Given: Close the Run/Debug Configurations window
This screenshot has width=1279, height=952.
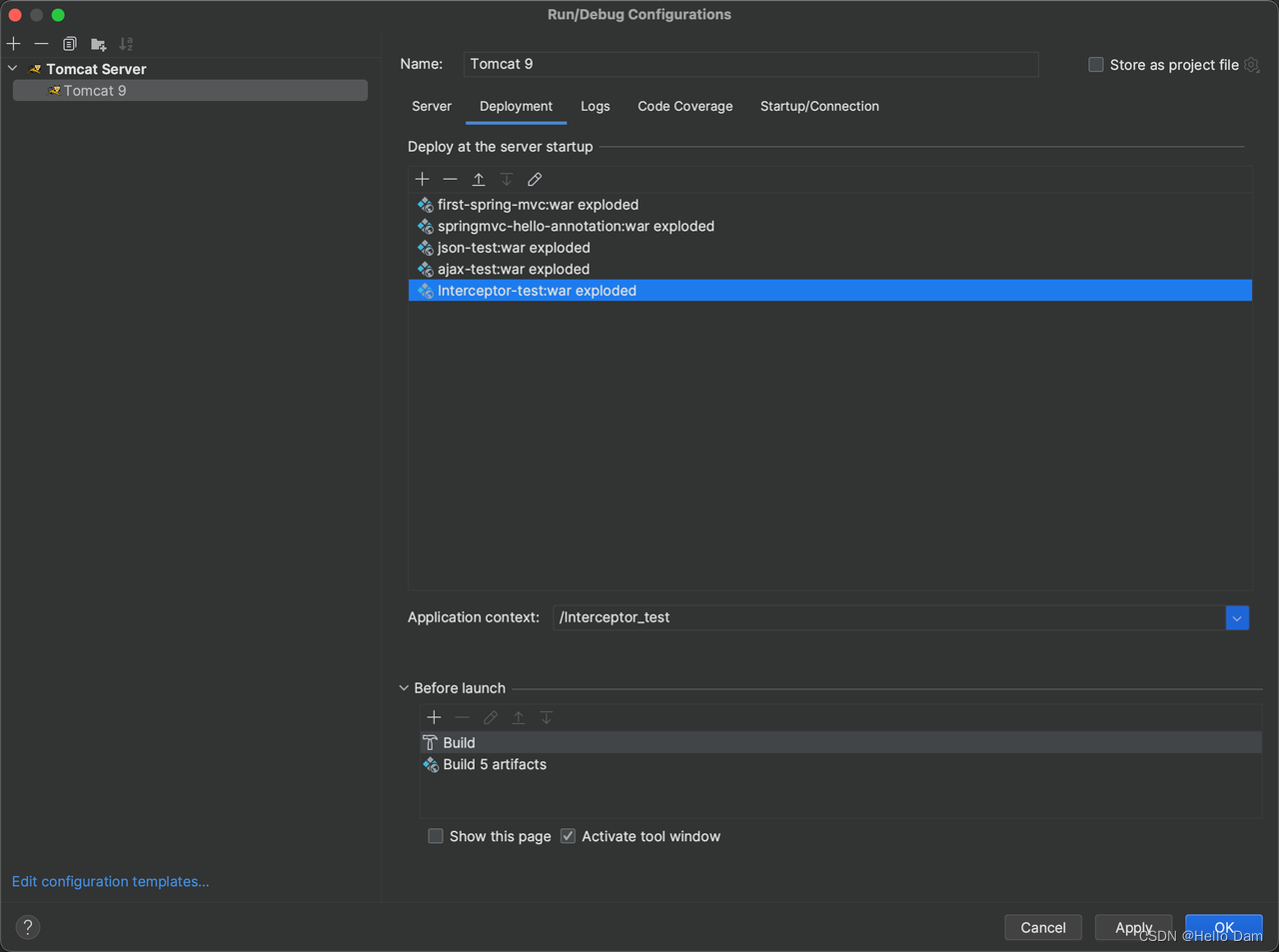Looking at the screenshot, I should 15,15.
